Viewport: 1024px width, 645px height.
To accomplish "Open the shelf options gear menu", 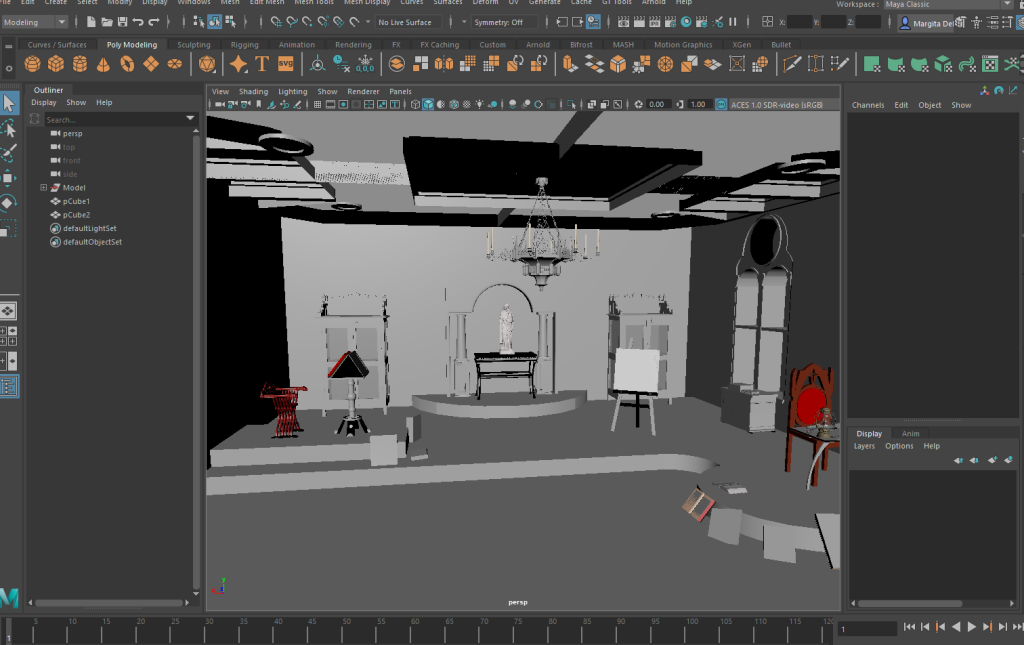I will (8, 68).
